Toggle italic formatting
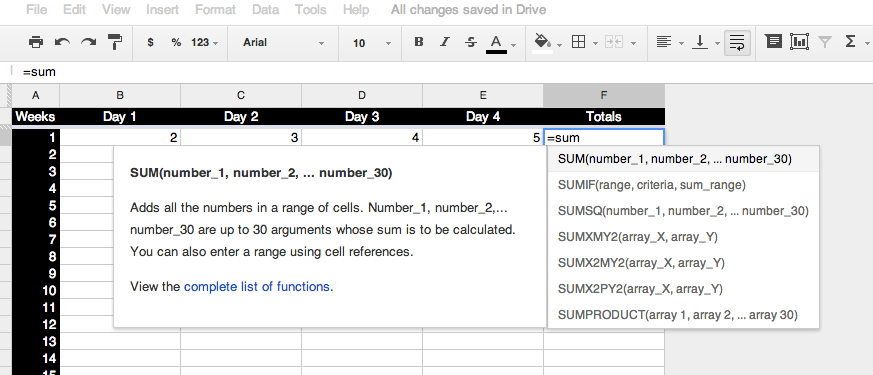 pos(444,42)
